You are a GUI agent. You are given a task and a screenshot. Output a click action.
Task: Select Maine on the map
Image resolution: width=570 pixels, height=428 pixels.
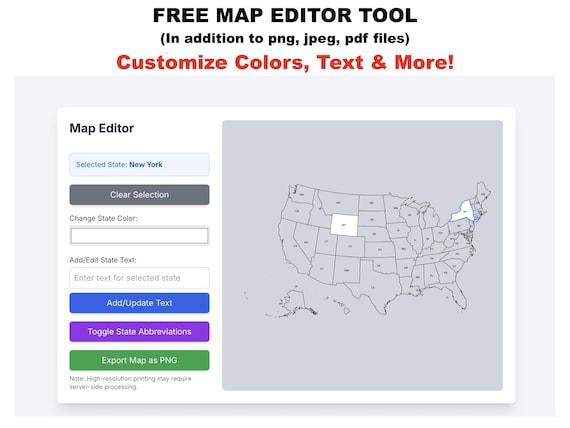[x=483, y=194]
